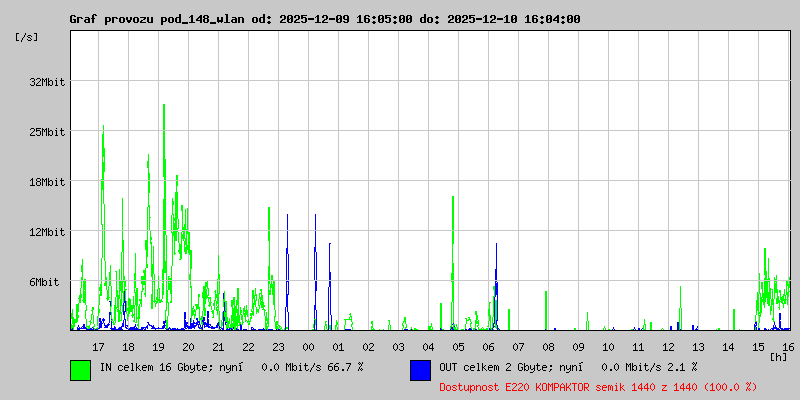The width and height of the screenshot is (800, 400).
Task: Click the '15' hour label on x-axis
Action: pyautogui.click(x=758, y=347)
